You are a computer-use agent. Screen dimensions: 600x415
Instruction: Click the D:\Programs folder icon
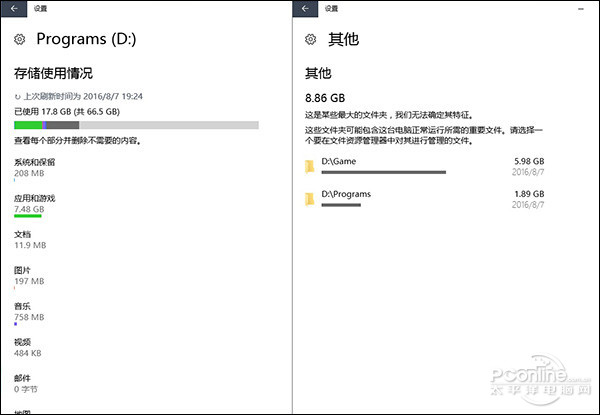point(311,198)
